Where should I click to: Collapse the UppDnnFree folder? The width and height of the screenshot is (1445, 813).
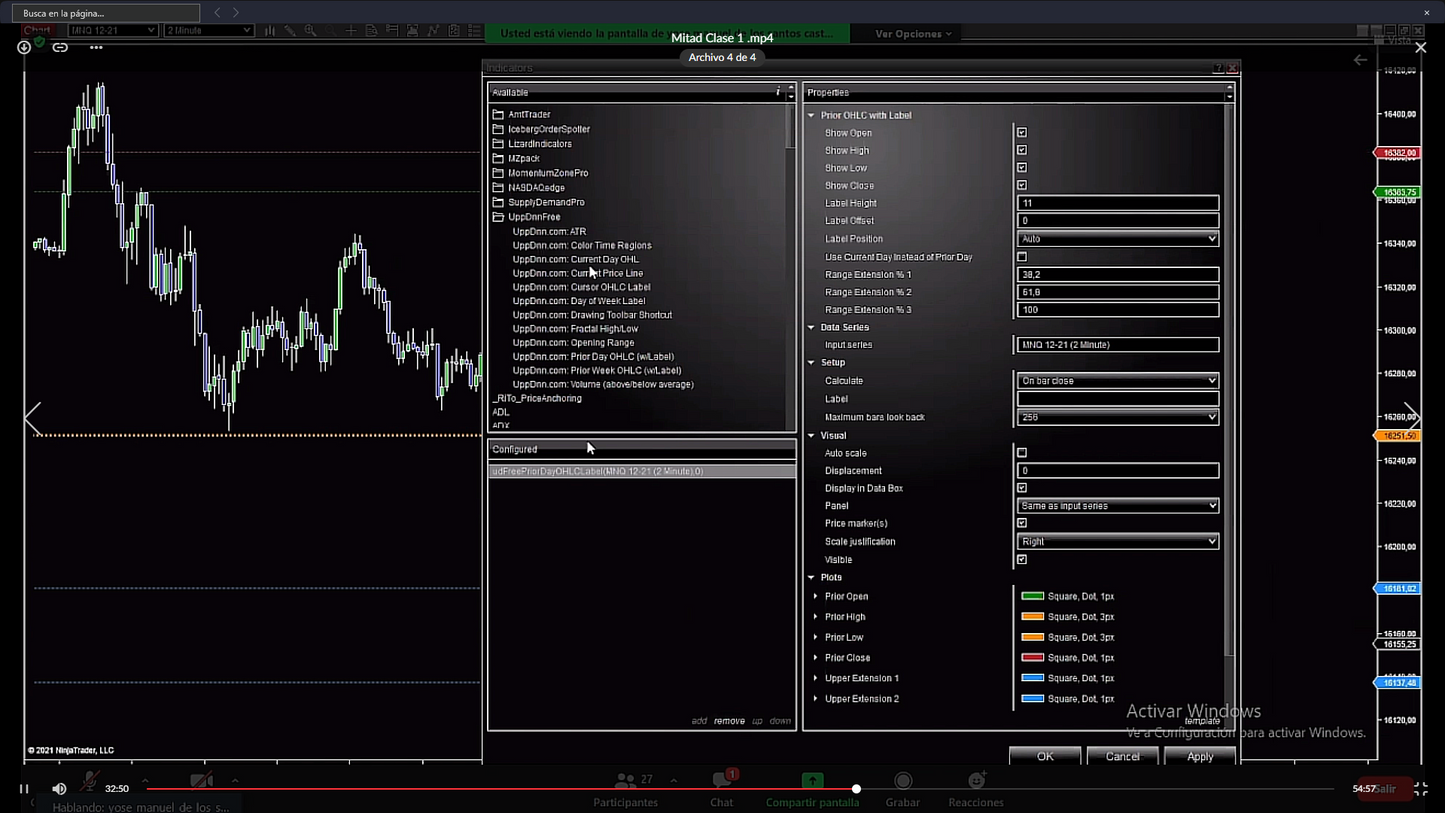click(x=526, y=217)
